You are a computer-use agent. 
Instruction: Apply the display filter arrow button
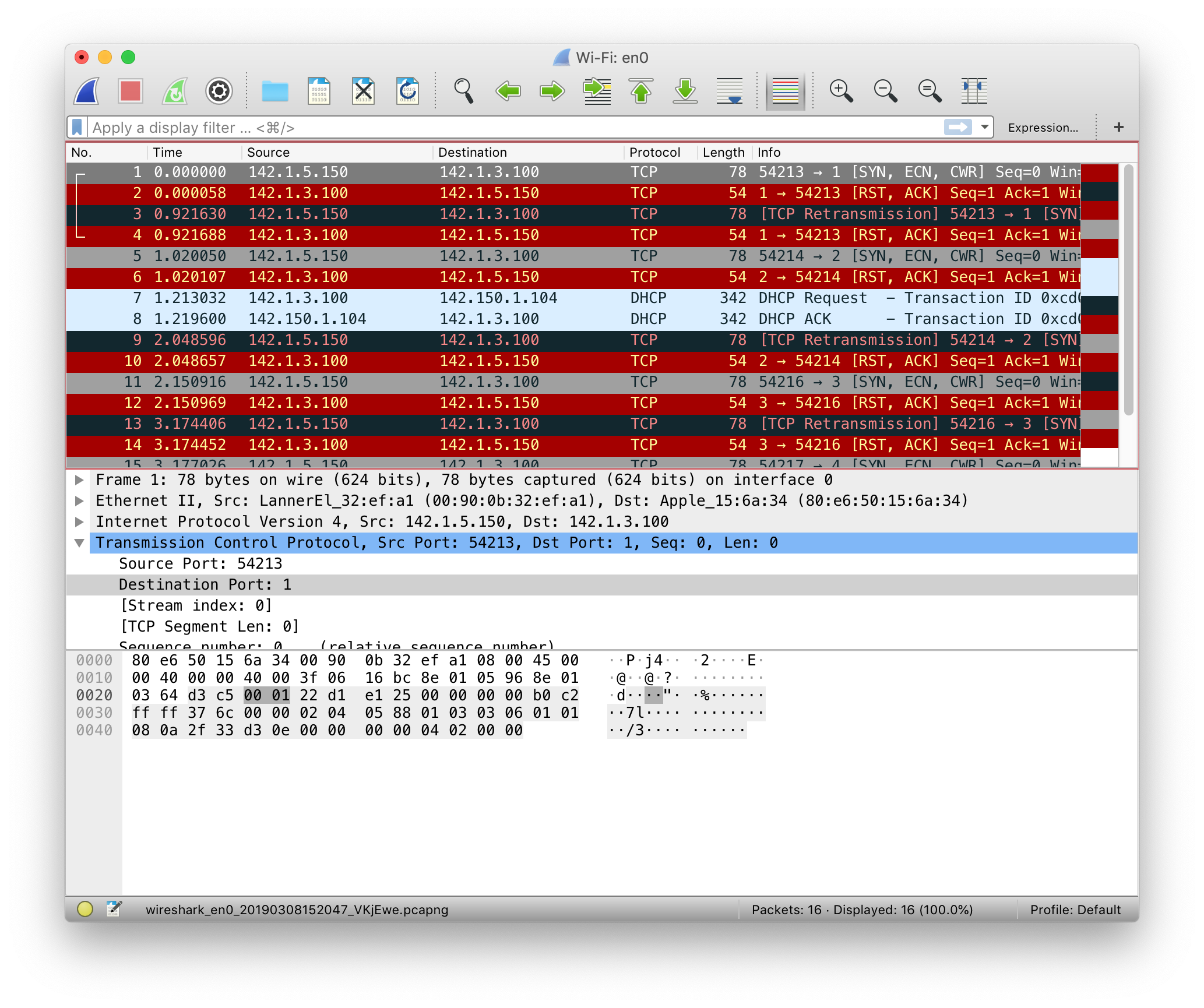point(957,127)
